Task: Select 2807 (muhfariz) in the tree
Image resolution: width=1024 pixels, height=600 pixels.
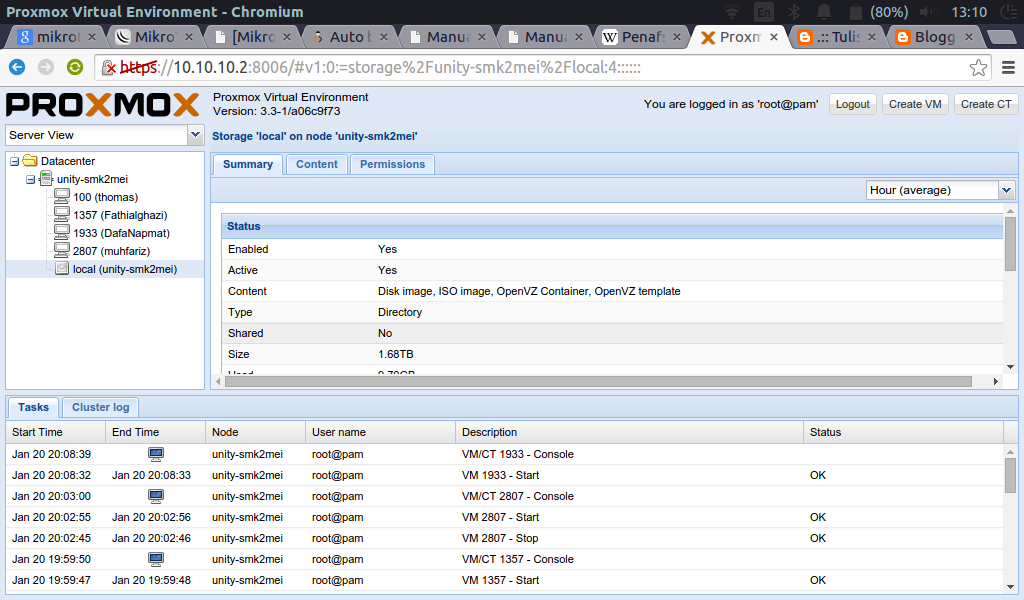Action: pyautogui.click(x=111, y=251)
